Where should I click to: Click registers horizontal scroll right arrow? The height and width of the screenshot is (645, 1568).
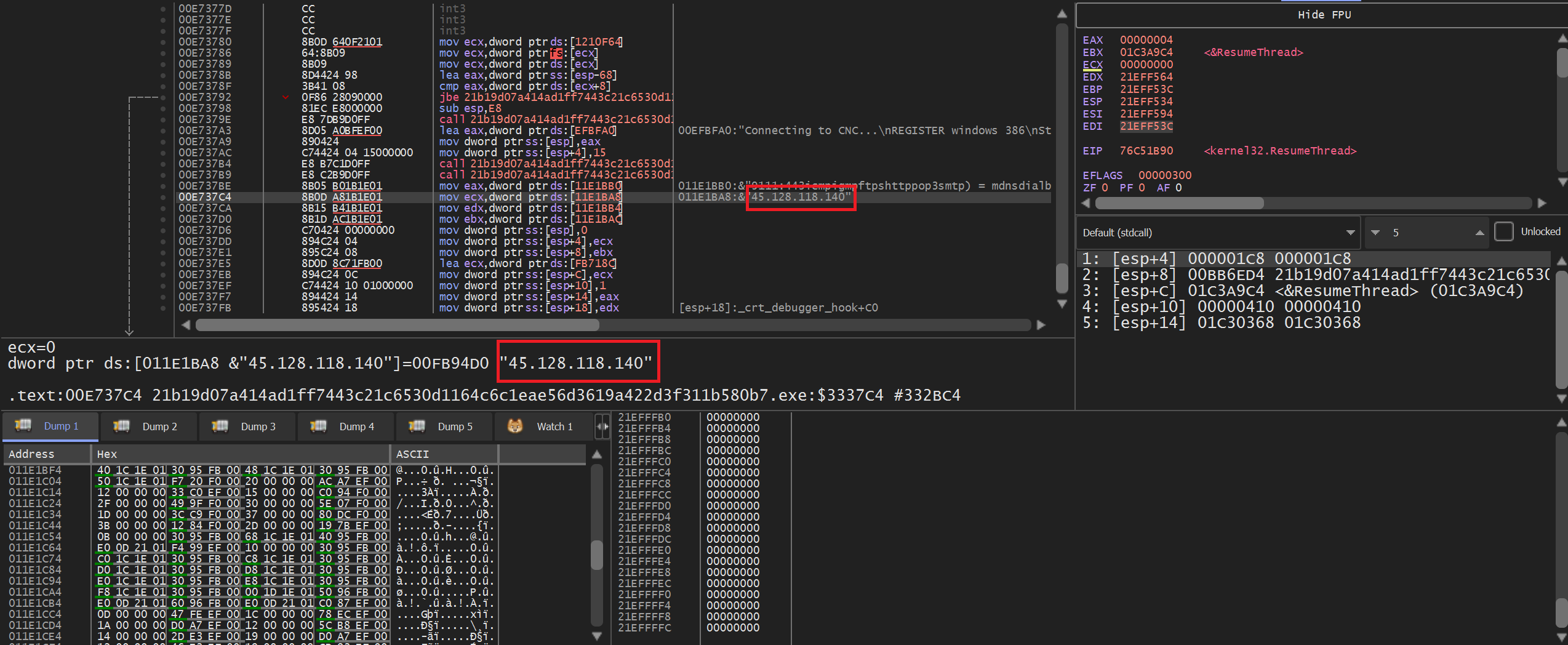pyautogui.click(x=1542, y=203)
